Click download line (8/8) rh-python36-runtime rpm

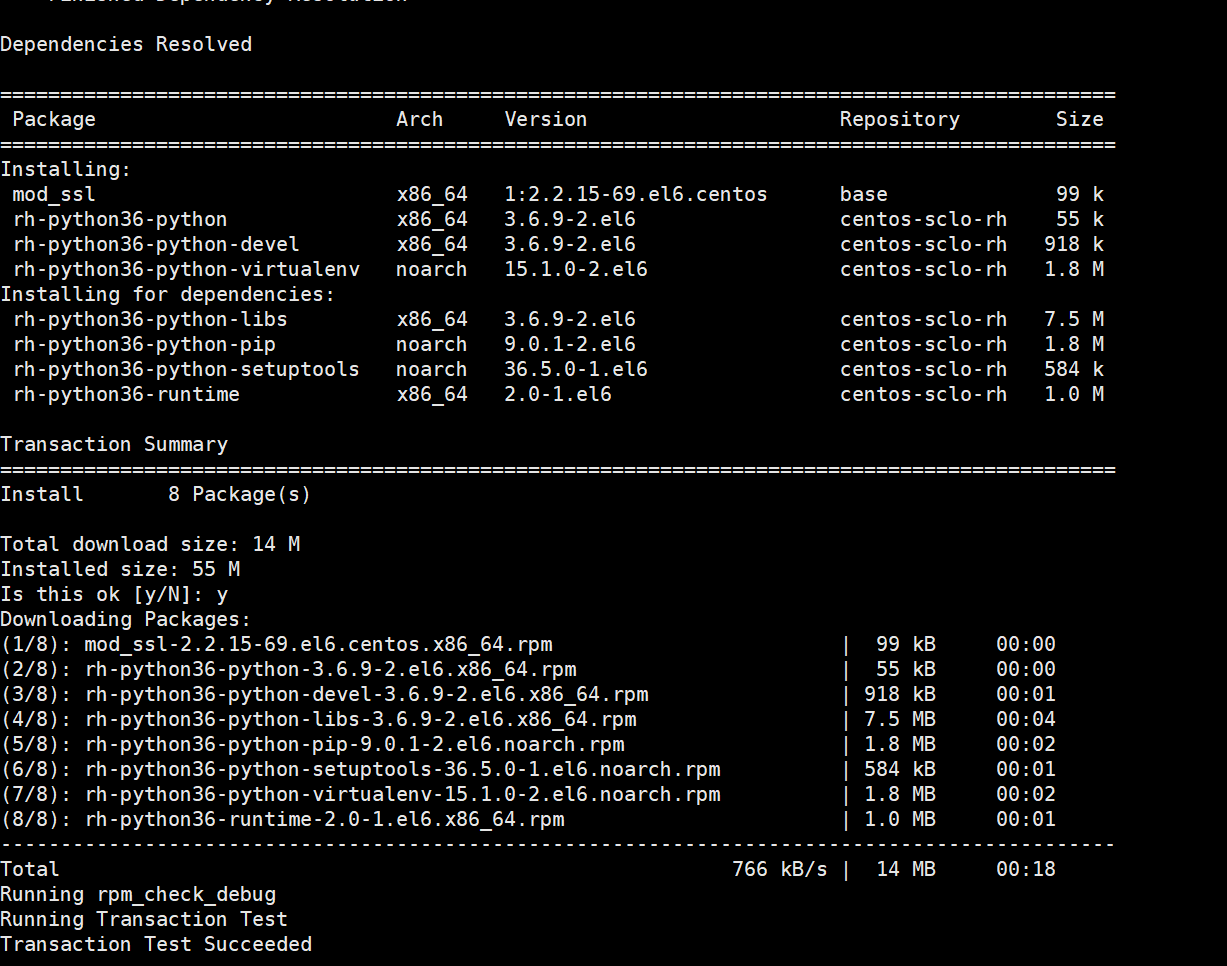coord(528,819)
